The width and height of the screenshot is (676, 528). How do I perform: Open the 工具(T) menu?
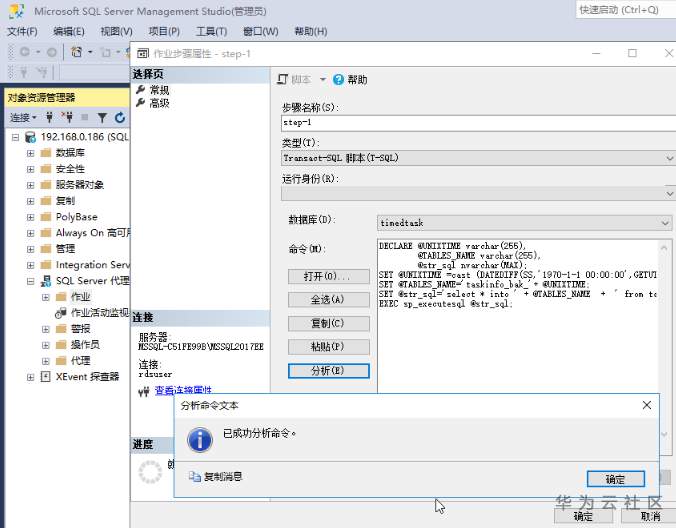[x=211, y=31]
